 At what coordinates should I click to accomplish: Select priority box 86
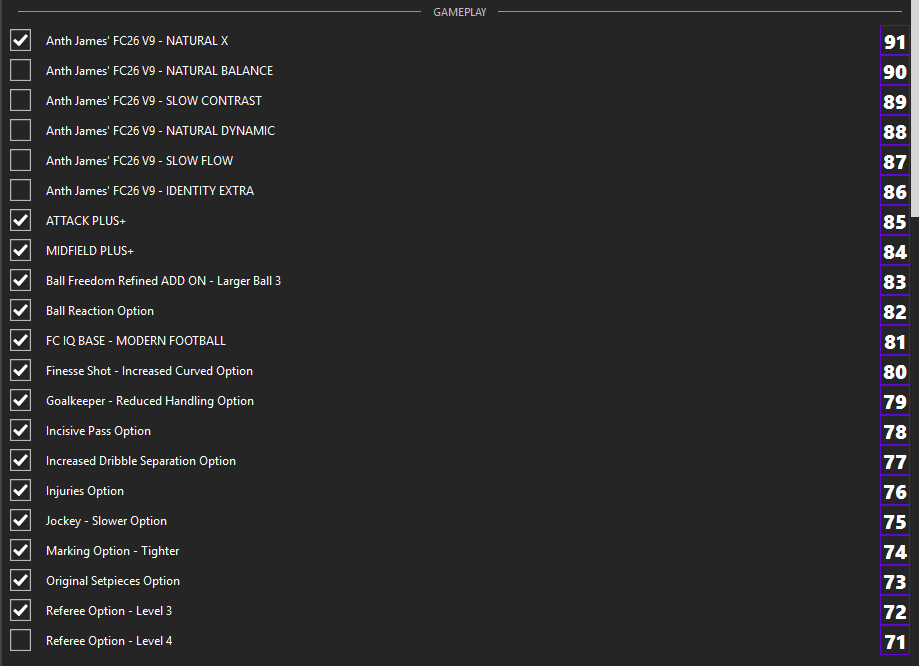[x=895, y=191]
